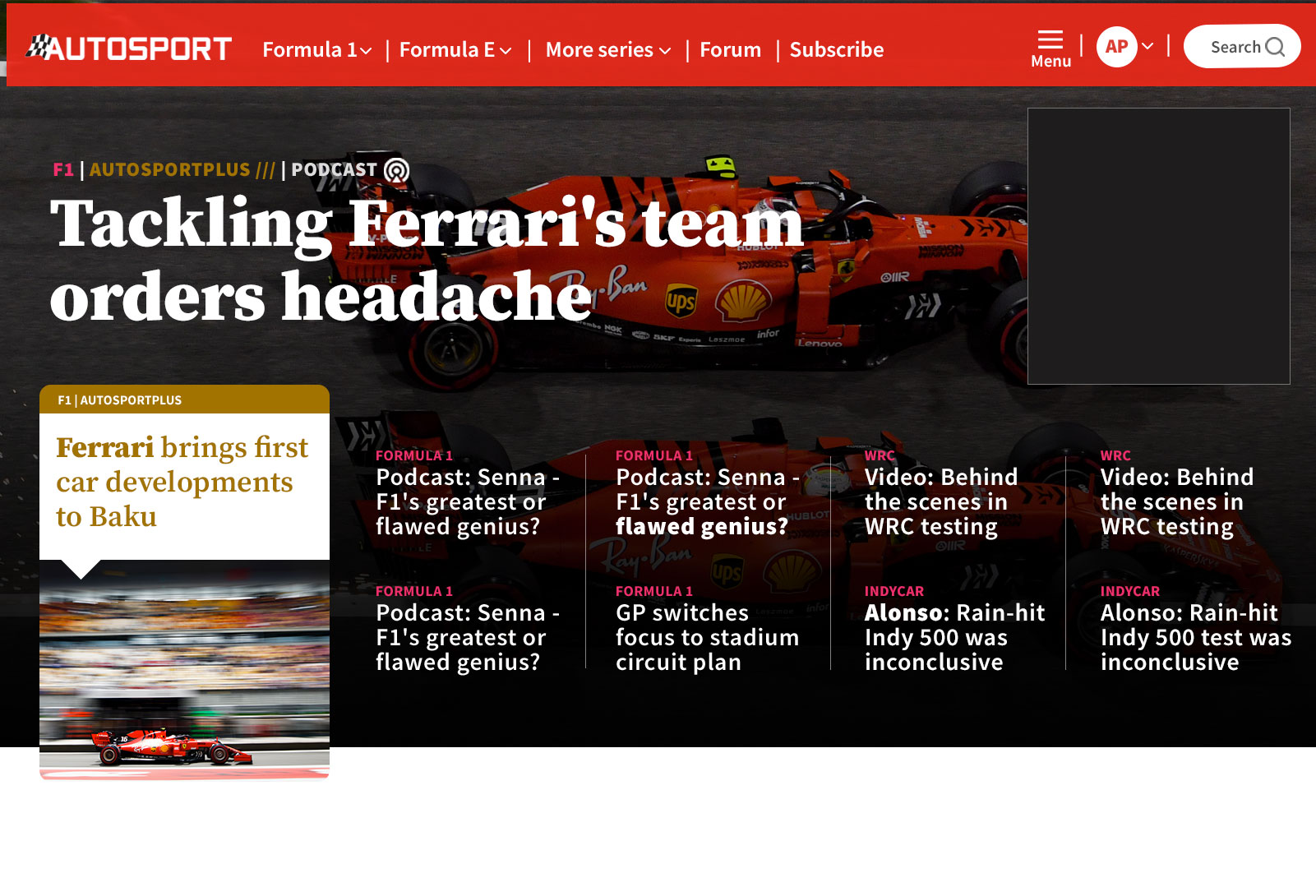Click the podcast icon beside PODCAST

click(397, 170)
